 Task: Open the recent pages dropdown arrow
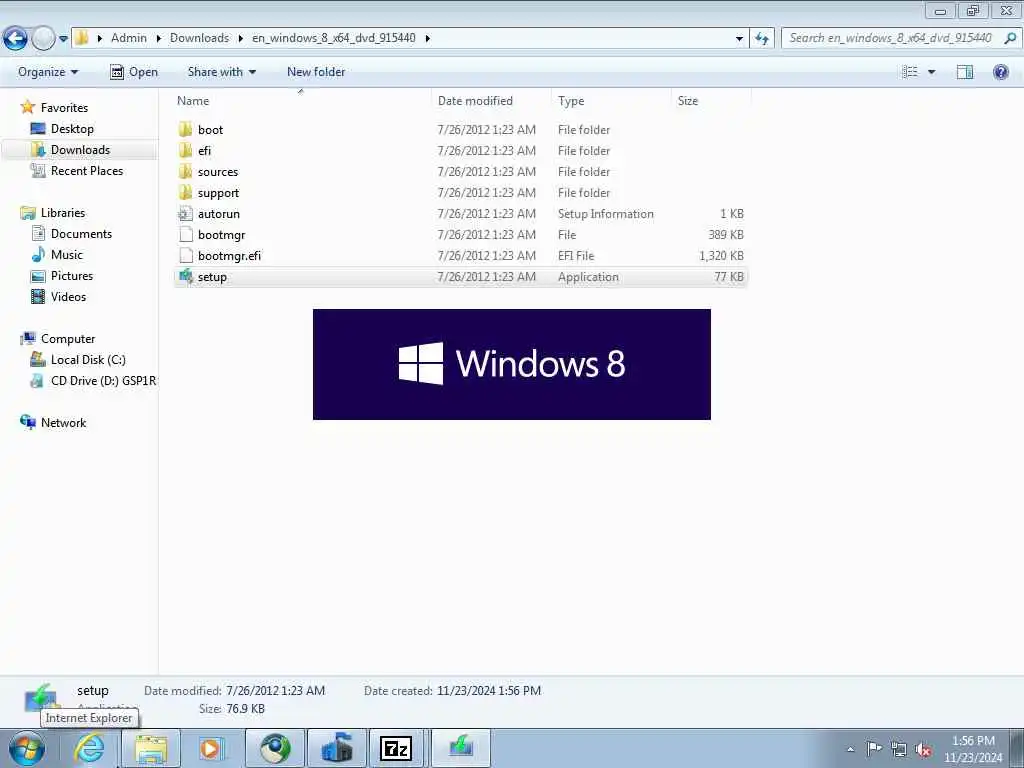(63, 39)
